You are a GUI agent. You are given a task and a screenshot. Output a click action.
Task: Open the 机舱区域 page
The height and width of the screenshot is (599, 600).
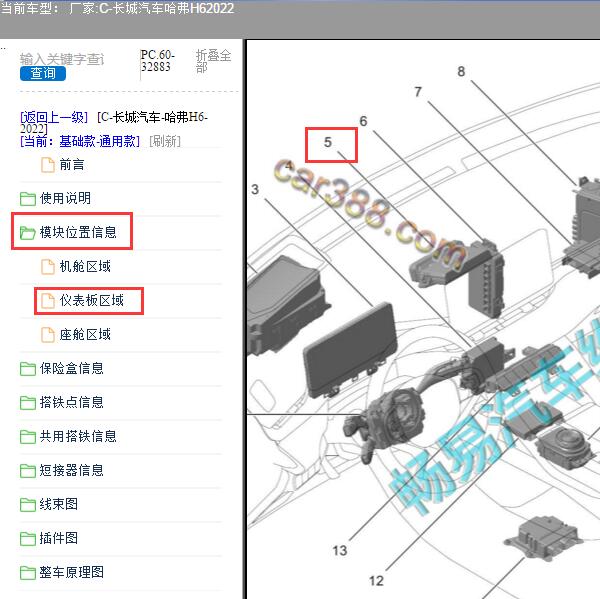click(85, 266)
